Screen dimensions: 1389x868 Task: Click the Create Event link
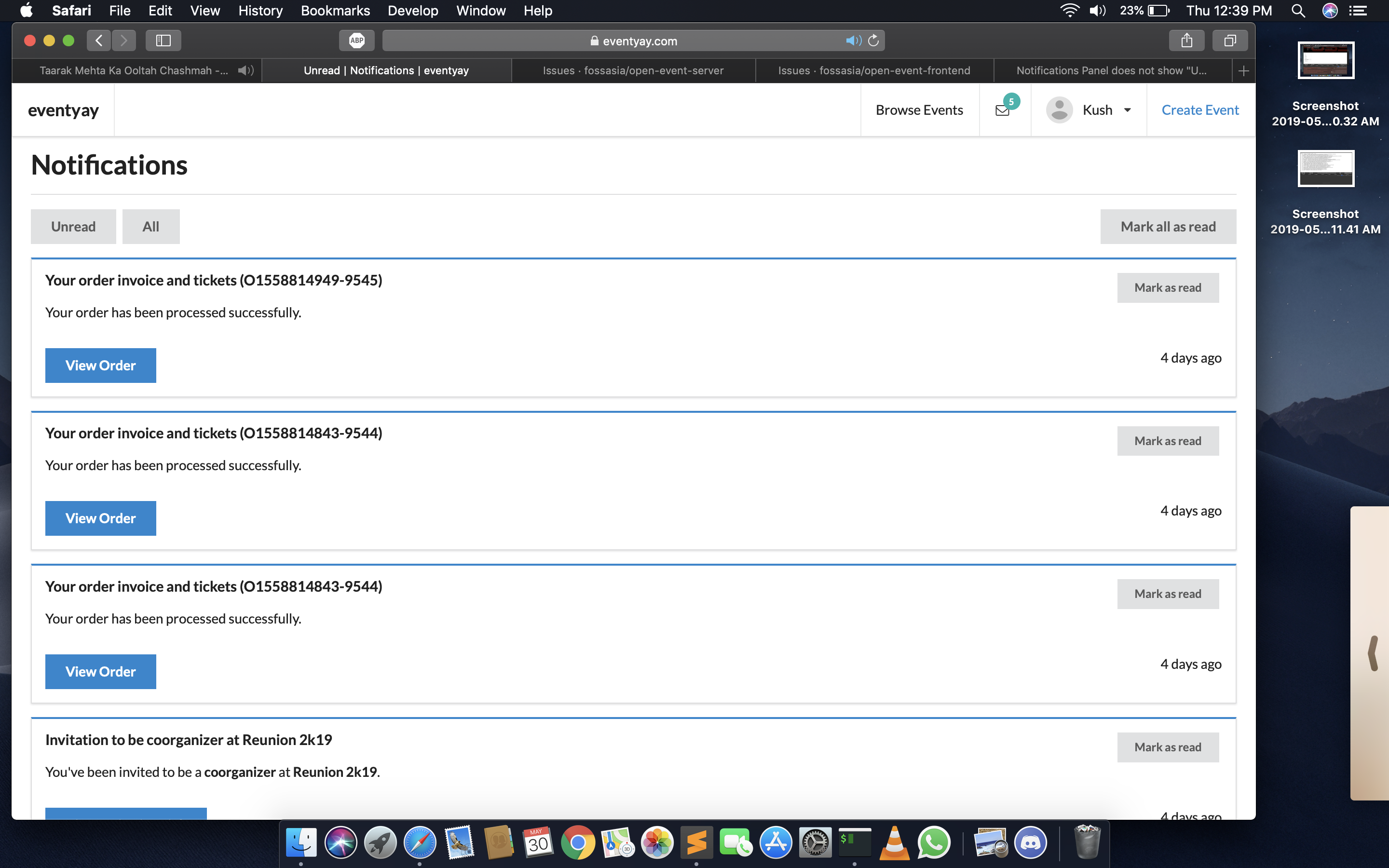(1200, 109)
